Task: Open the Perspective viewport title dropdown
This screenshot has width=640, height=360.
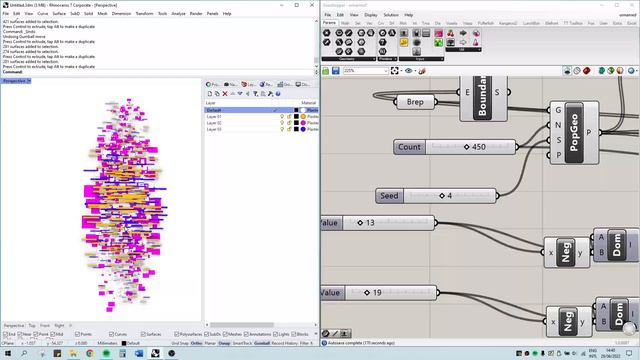Action: coord(29,81)
